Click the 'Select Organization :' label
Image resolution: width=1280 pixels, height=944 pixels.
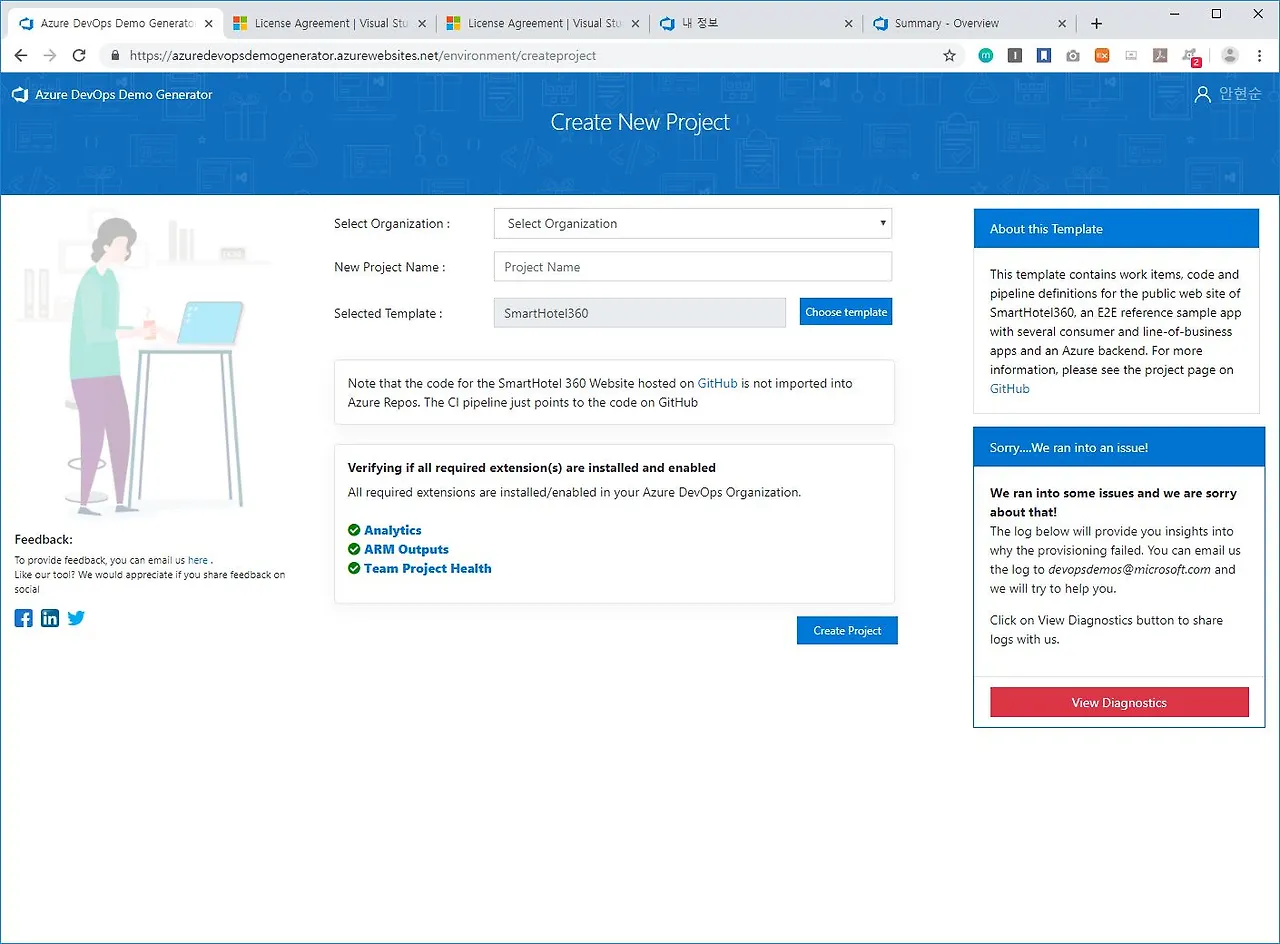pyautogui.click(x=392, y=224)
